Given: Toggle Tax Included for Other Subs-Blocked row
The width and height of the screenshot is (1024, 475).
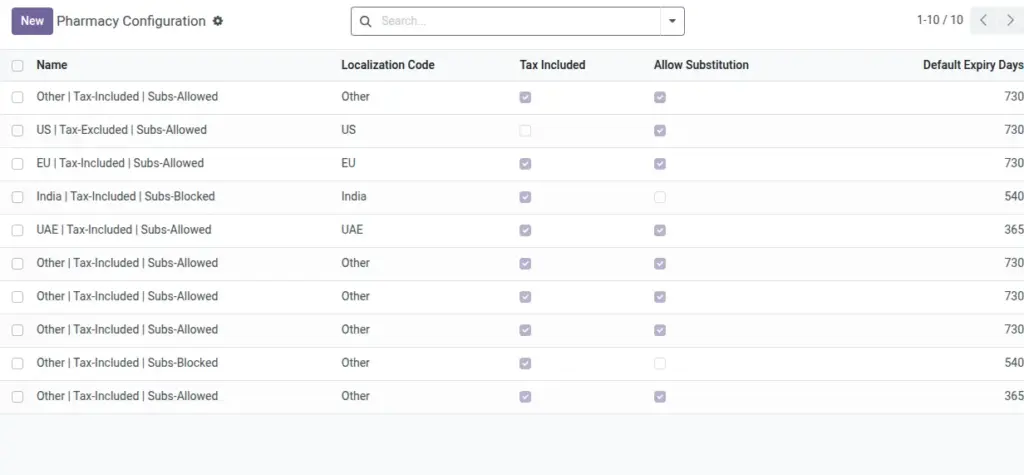Looking at the screenshot, I should (x=526, y=363).
